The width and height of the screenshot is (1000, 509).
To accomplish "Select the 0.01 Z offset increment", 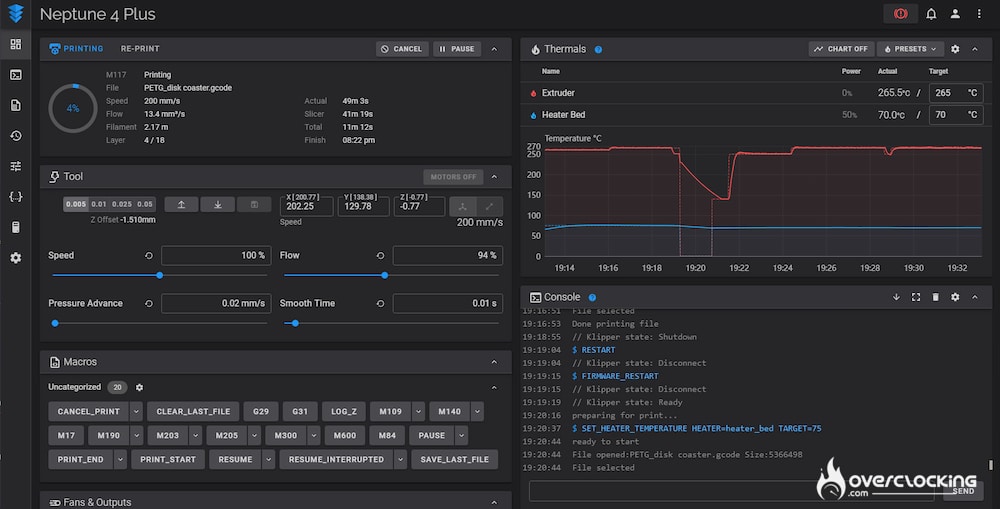I will click(x=99, y=204).
